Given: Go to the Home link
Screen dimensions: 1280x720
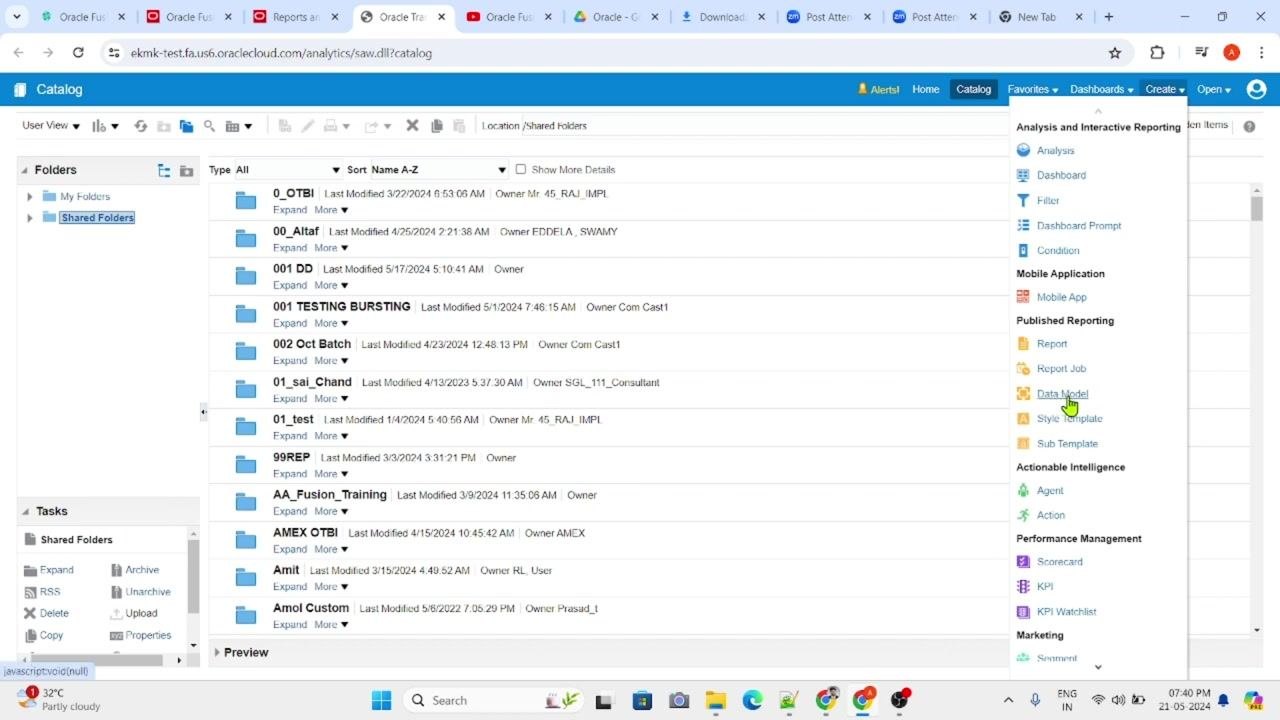Looking at the screenshot, I should click(925, 89).
